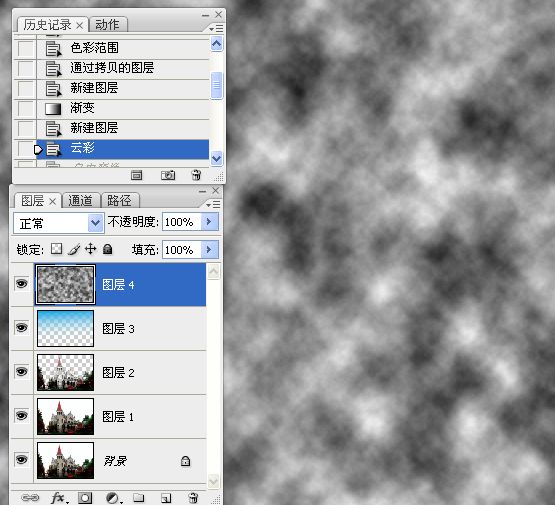Delete current history state with trash icon
Image resolution: width=555 pixels, height=505 pixels.
pos(196,175)
